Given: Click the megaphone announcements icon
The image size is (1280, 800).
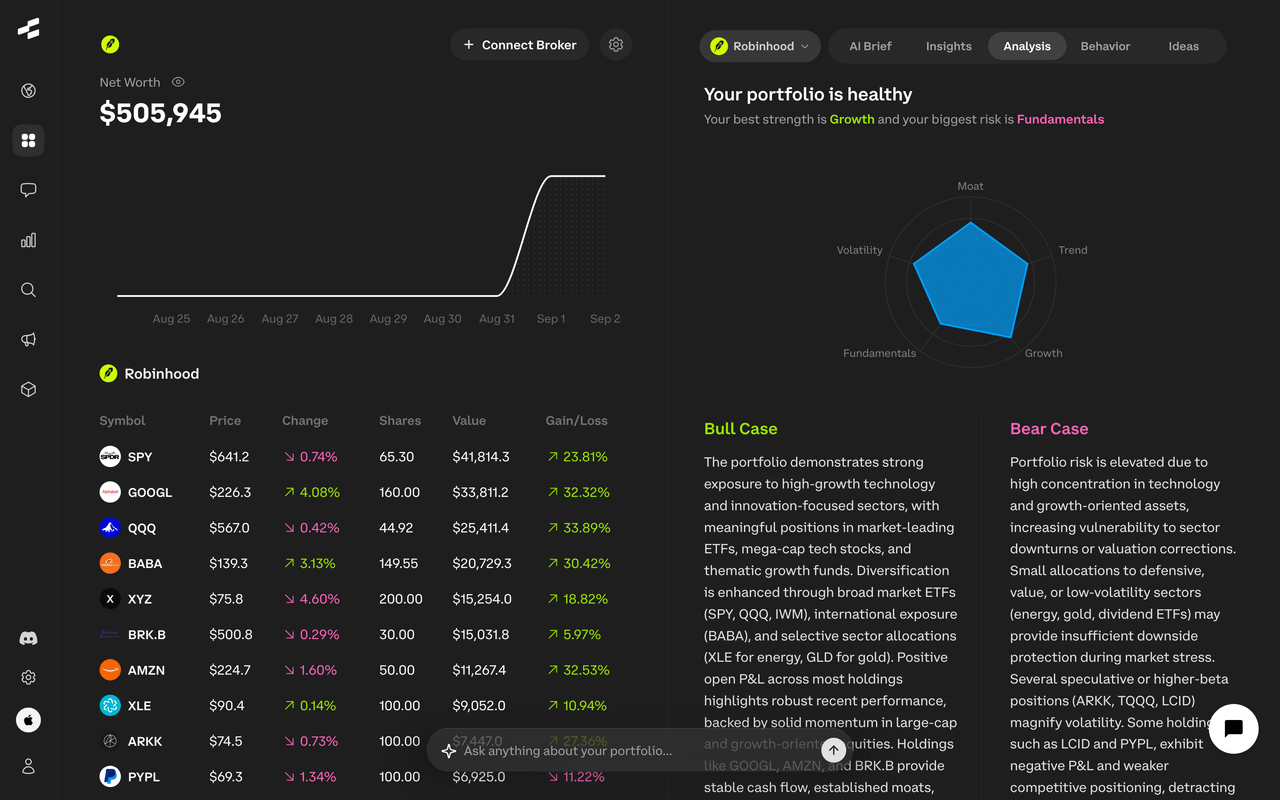Looking at the screenshot, I should click(28, 340).
